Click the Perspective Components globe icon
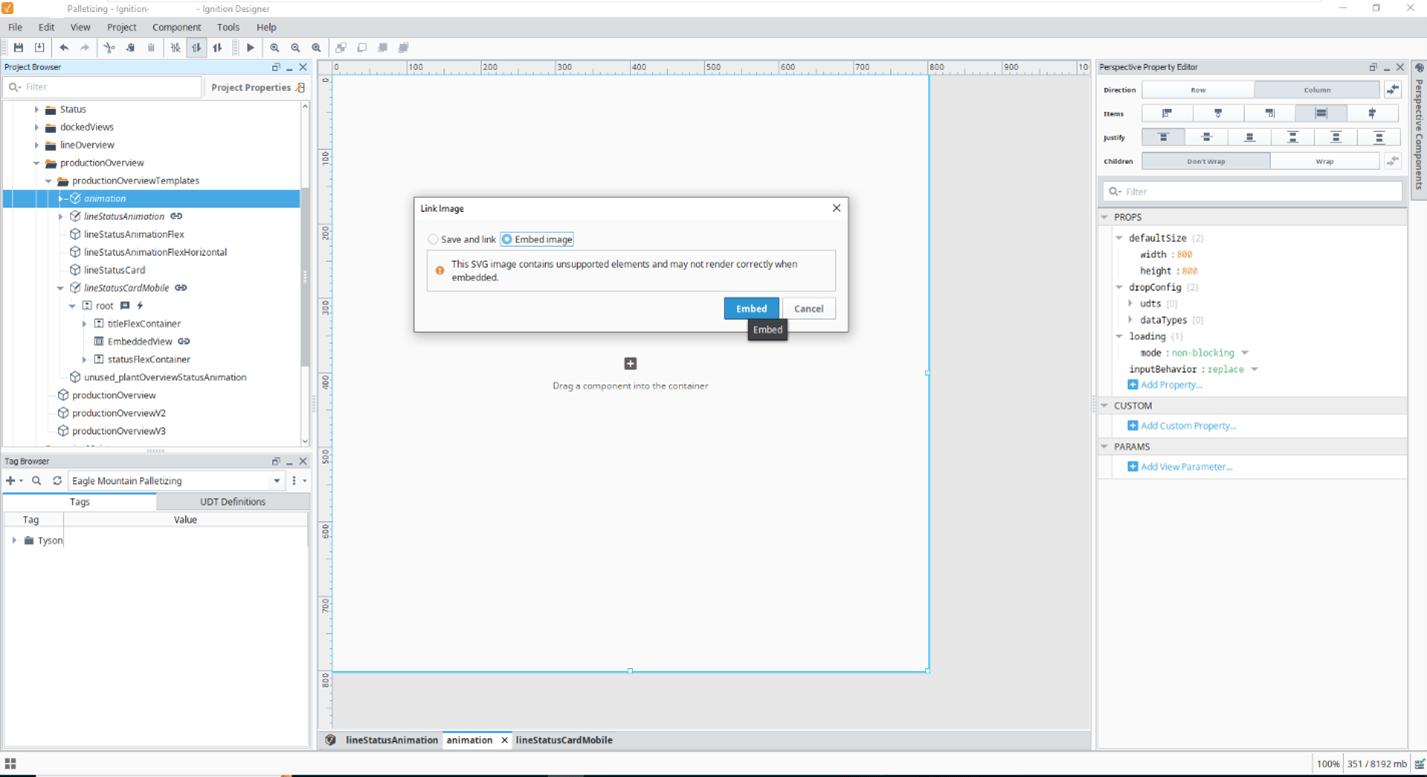 pyautogui.click(x=1418, y=68)
